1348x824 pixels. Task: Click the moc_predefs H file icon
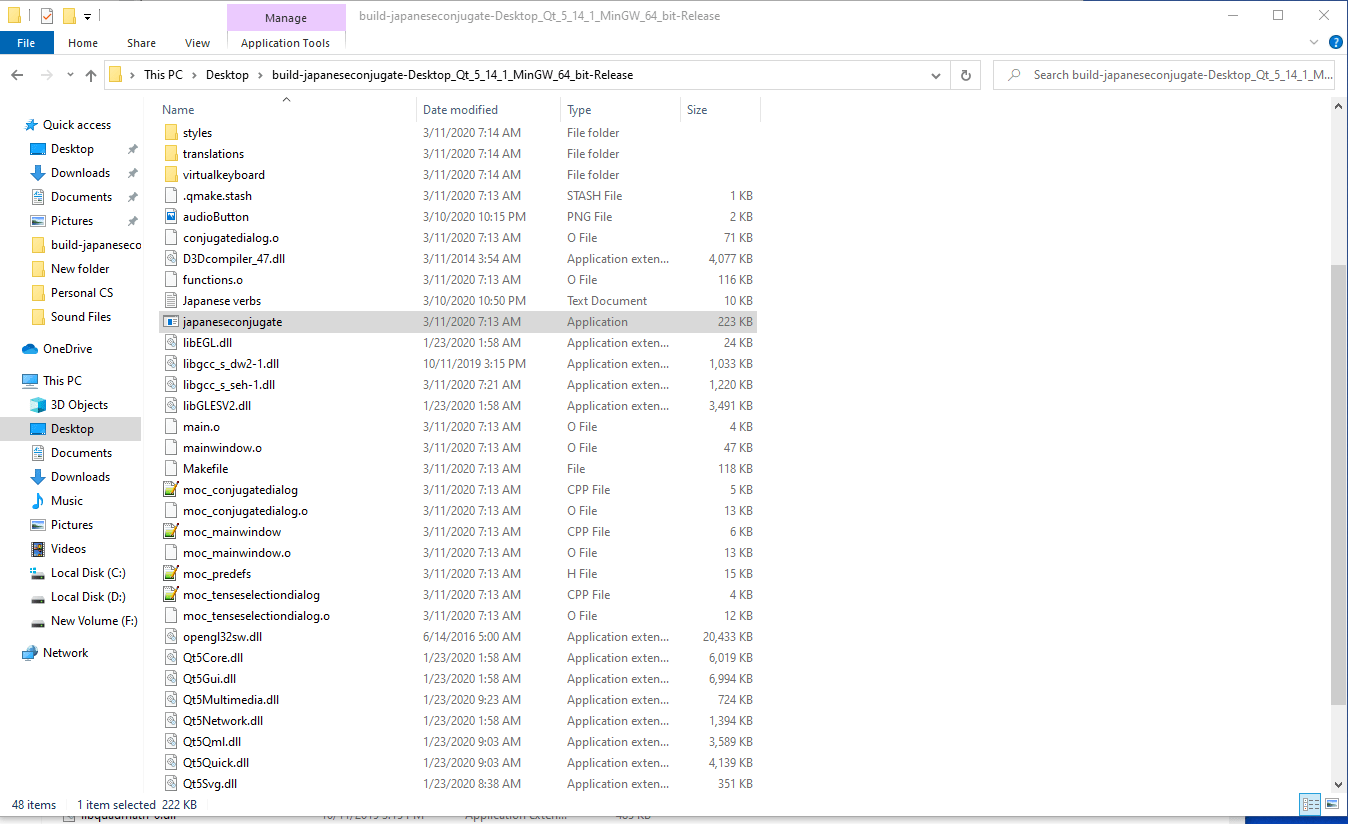(x=170, y=574)
